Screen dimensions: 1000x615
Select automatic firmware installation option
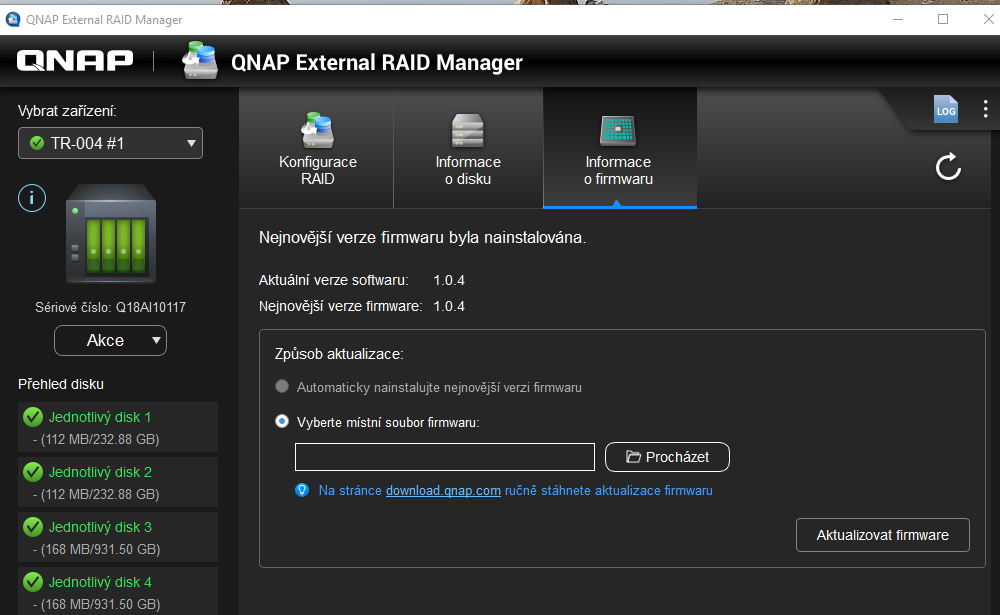click(281, 385)
